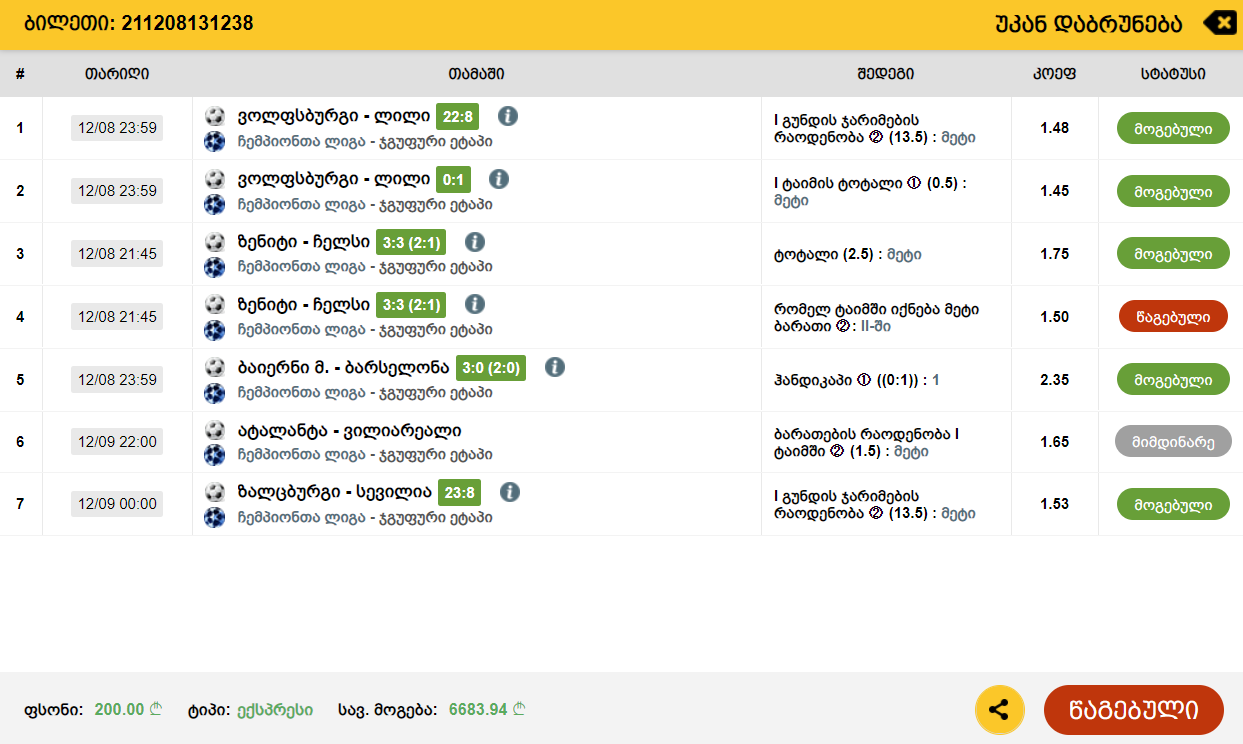Image resolution: width=1243 pixels, height=744 pixels.
Task: Click the possible winnings value 6683.94
Action: coord(478,710)
